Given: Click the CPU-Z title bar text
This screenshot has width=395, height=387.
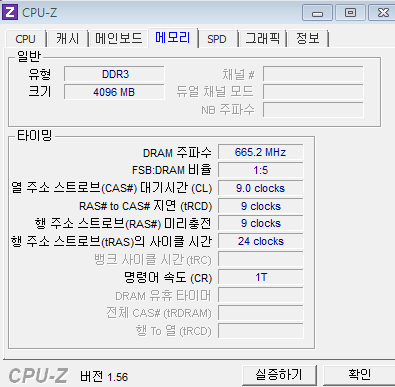Looking at the screenshot, I should click(39, 13).
